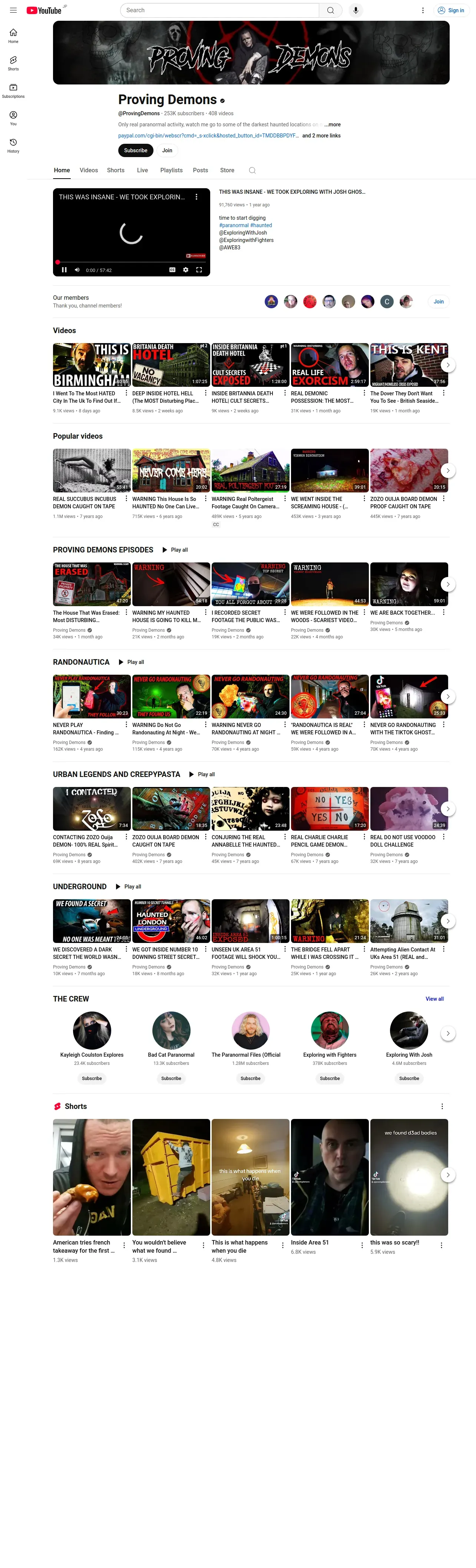Play all PROVING DEMONS EPISODES
Viewport: 476px width, 1568px height.
[175, 550]
